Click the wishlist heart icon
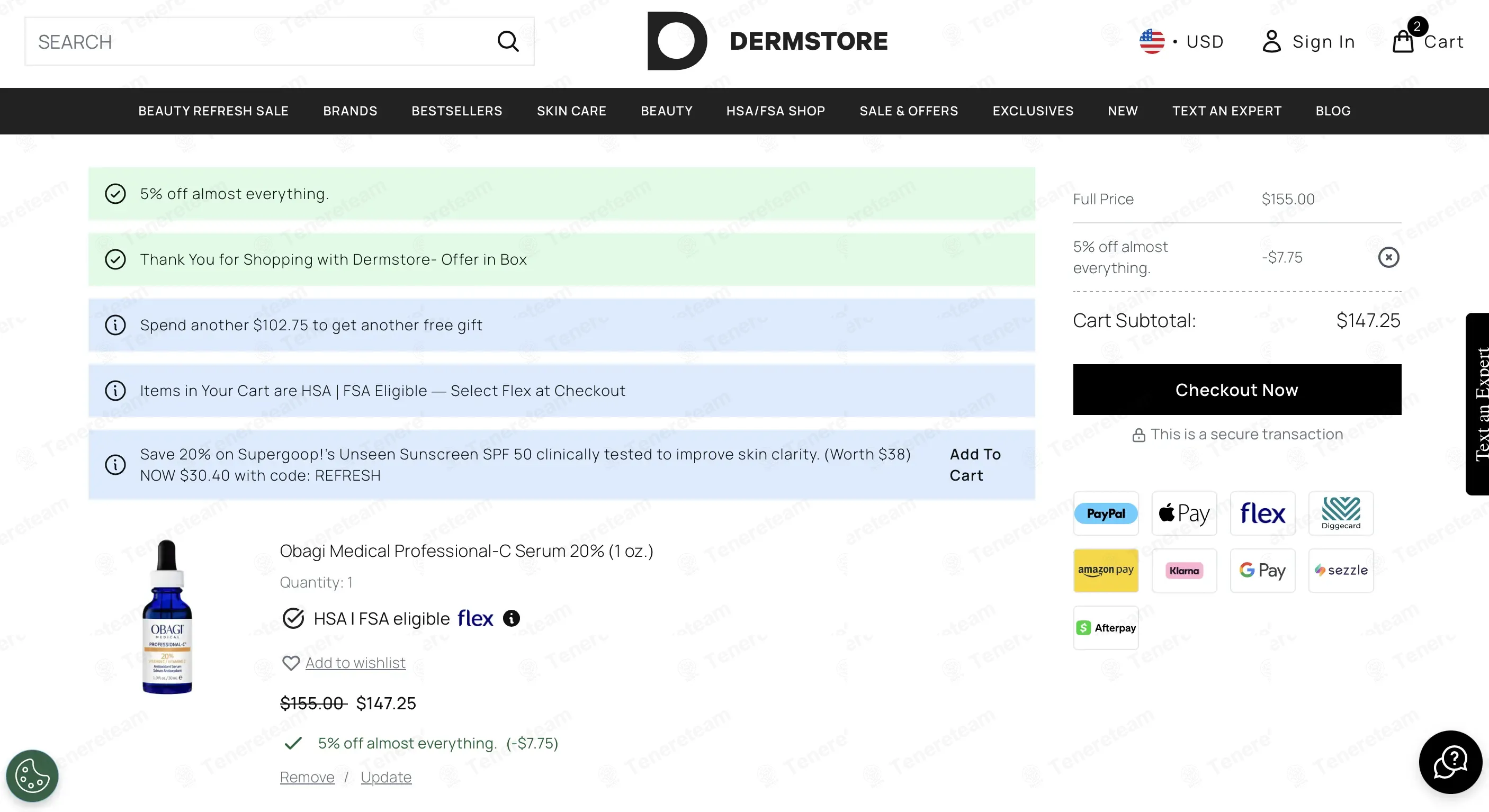 coord(290,663)
